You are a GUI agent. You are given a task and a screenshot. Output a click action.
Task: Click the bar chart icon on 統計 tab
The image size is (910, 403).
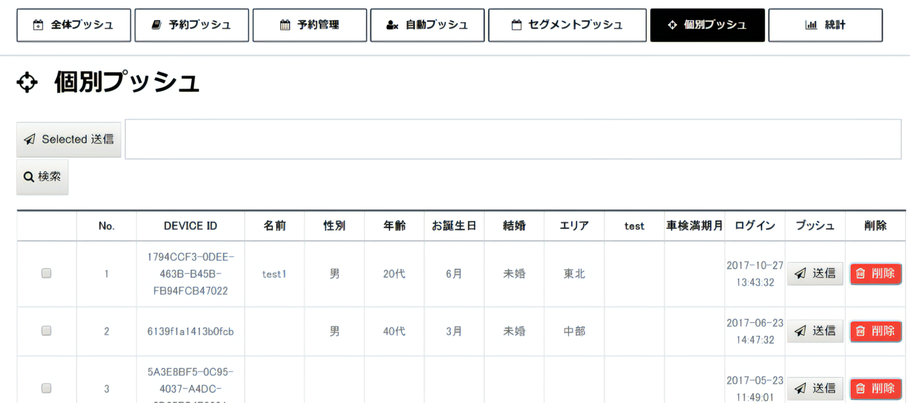811,25
